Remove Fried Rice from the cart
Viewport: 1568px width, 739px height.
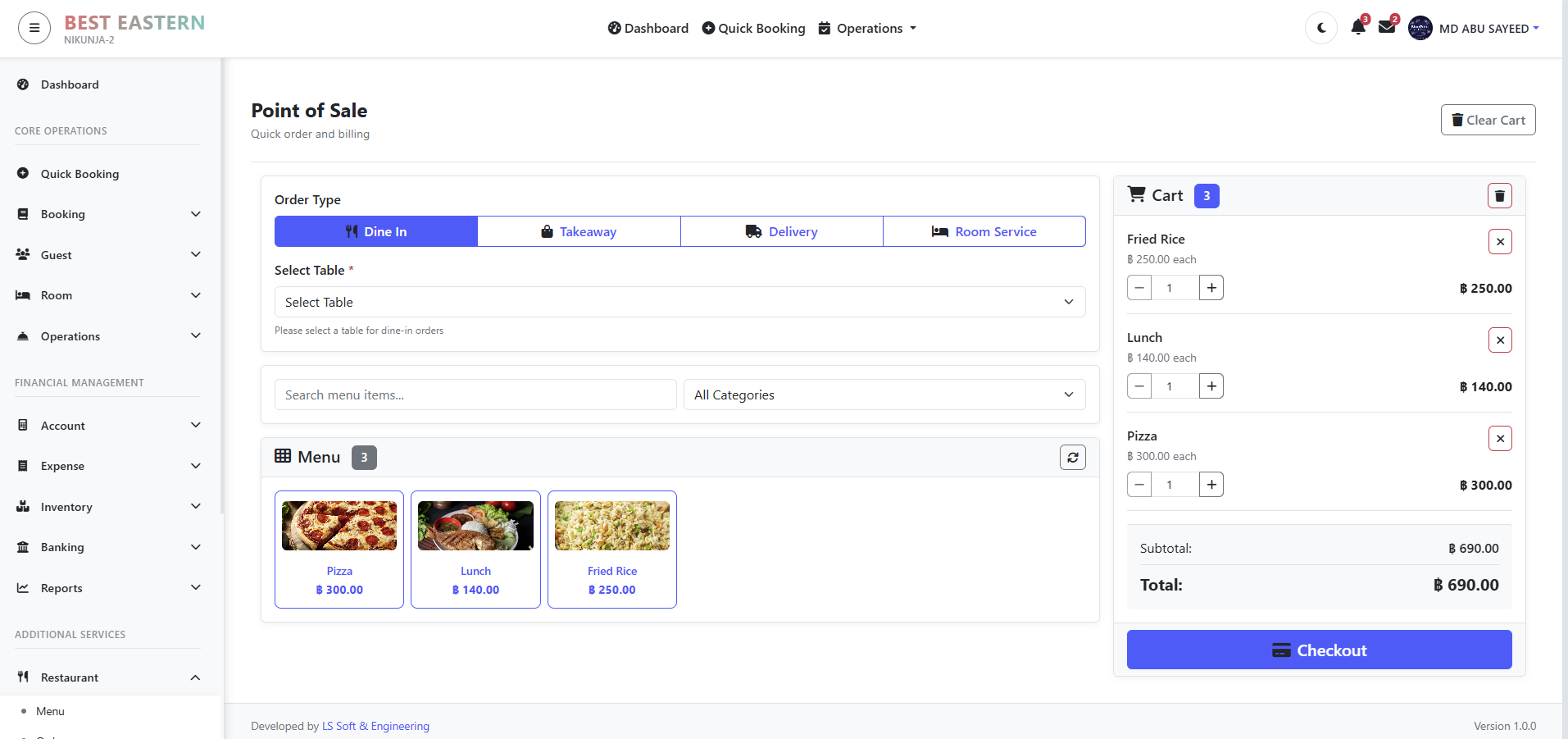(1499, 242)
